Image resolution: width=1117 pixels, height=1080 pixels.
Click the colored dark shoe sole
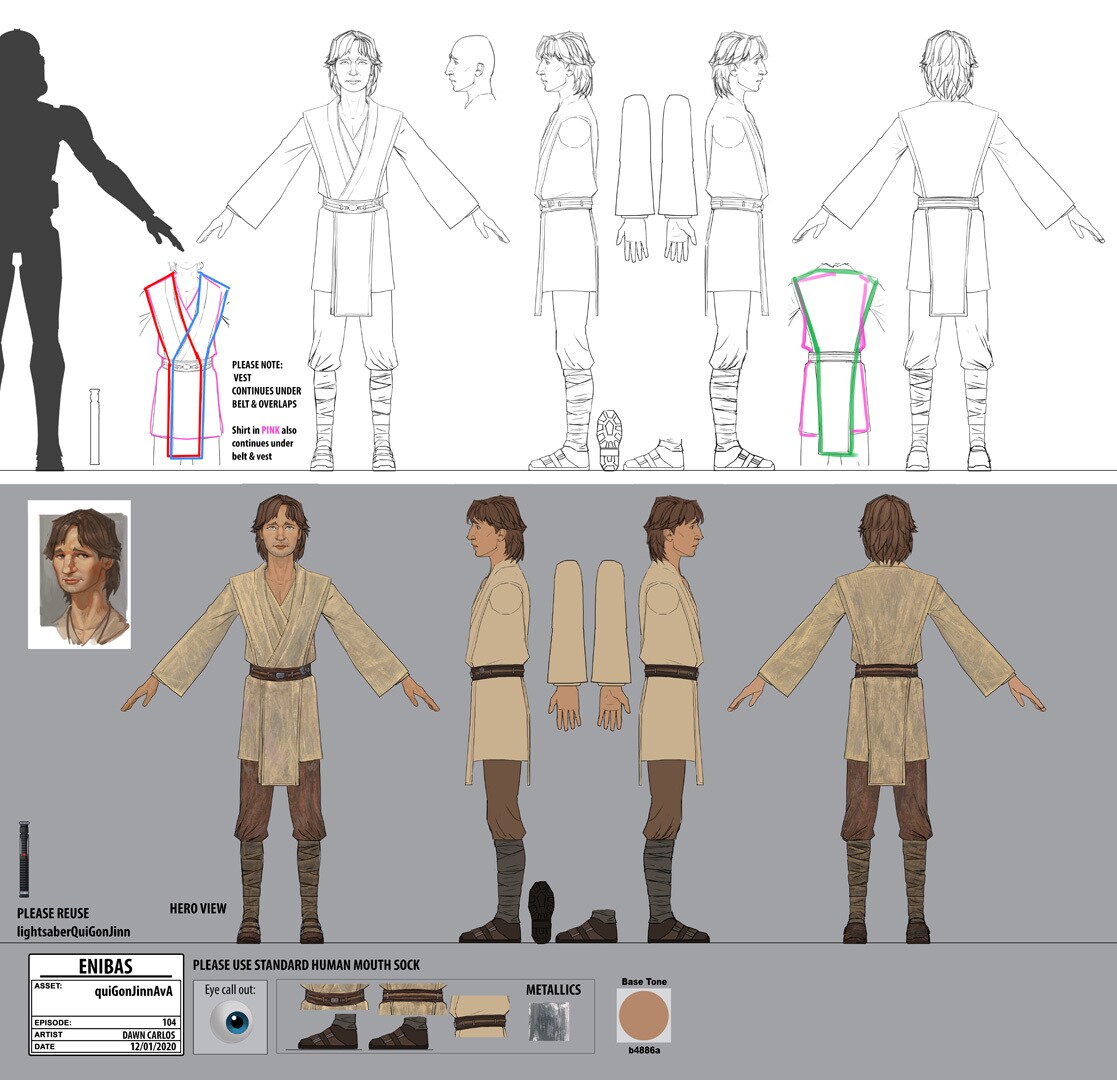[x=541, y=912]
